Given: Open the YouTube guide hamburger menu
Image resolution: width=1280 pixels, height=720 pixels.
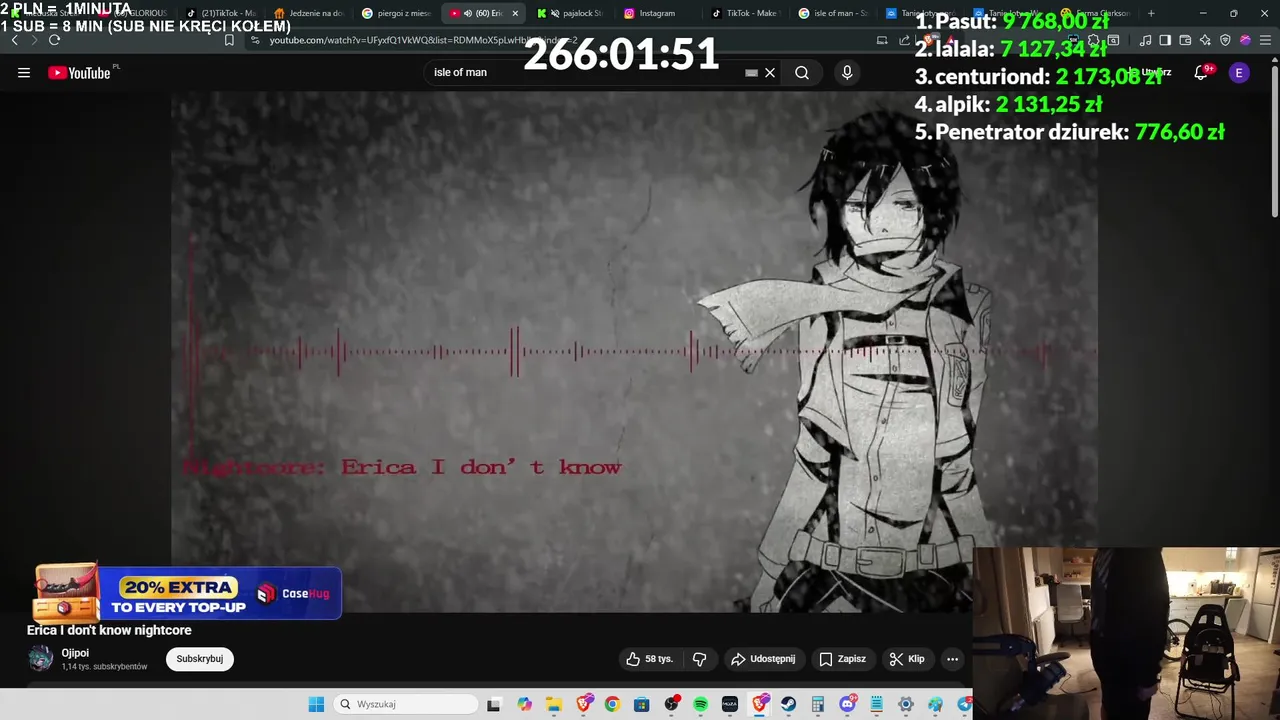Looking at the screenshot, I should [24, 73].
